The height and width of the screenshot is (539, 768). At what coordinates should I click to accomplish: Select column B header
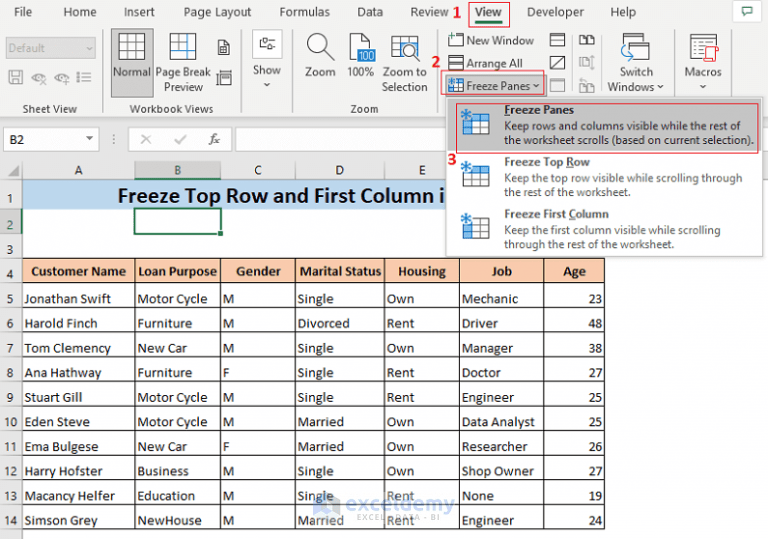click(x=177, y=170)
